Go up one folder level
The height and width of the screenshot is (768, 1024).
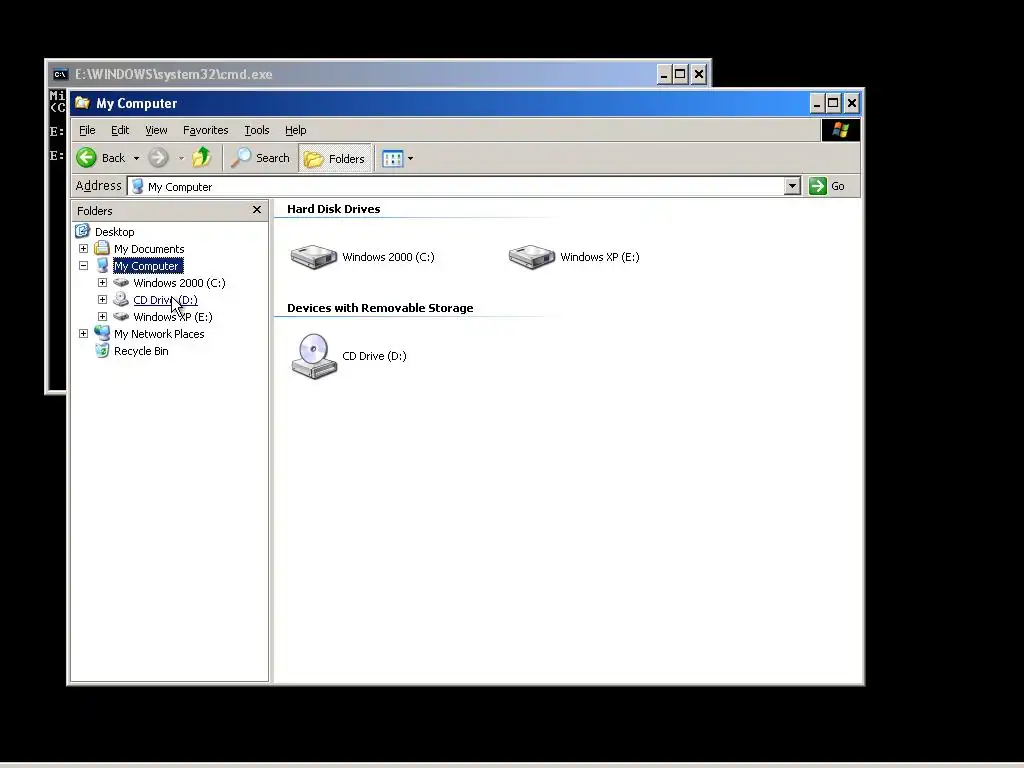tap(202, 157)
